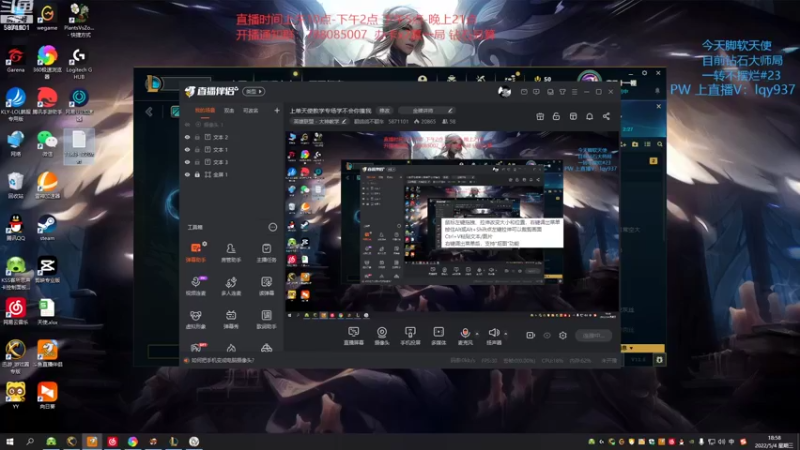Switch to the third scene tab

(251, 111)
